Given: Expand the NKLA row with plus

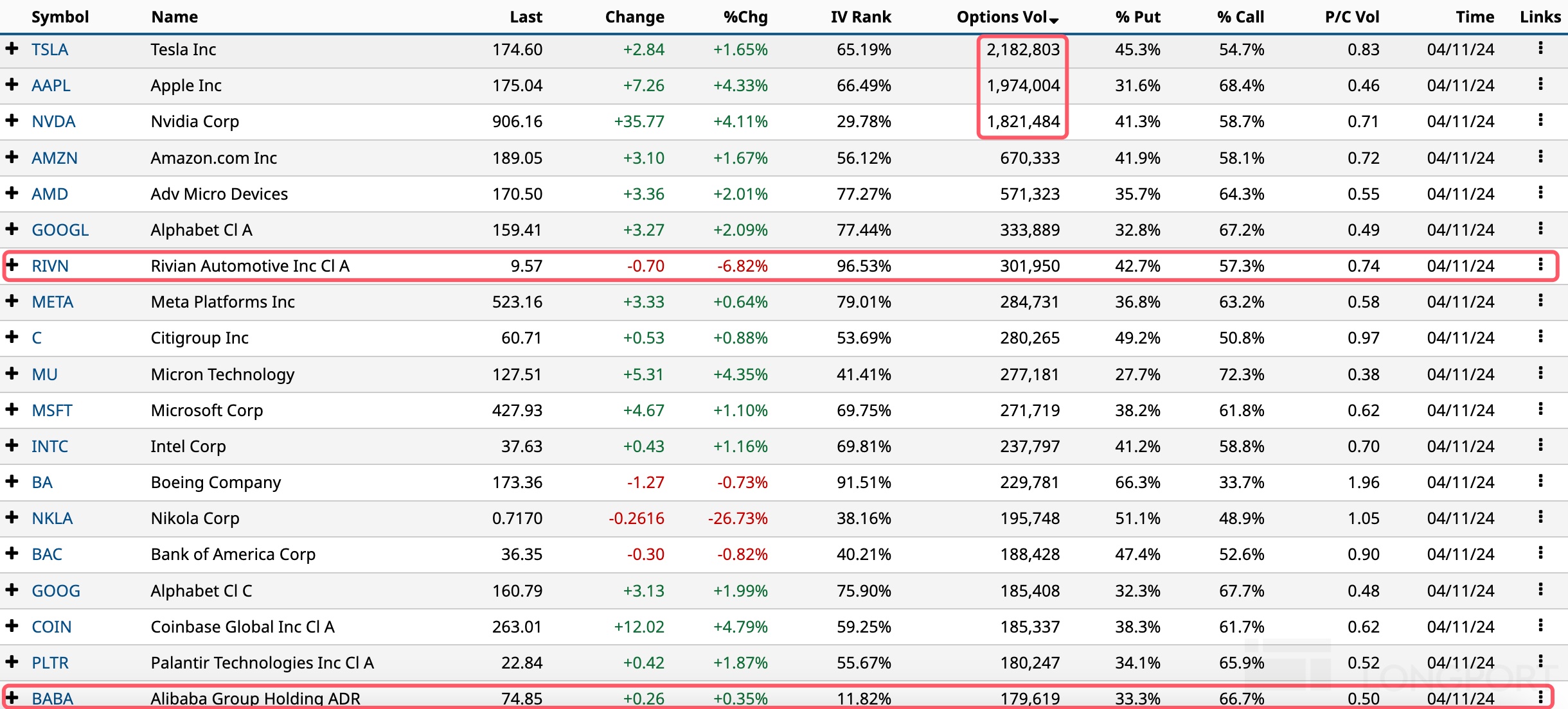Looking at the screenshot, I should 12,517.
